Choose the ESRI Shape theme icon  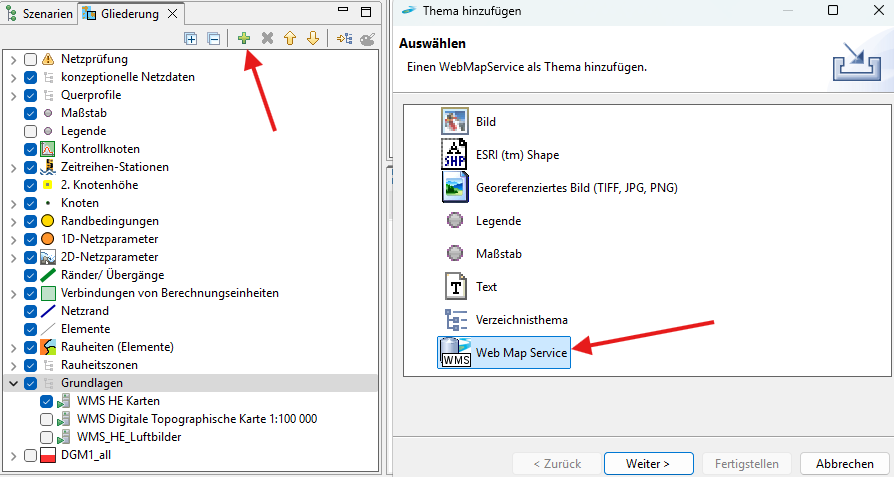pyautogui.click(x=456, y=155)
